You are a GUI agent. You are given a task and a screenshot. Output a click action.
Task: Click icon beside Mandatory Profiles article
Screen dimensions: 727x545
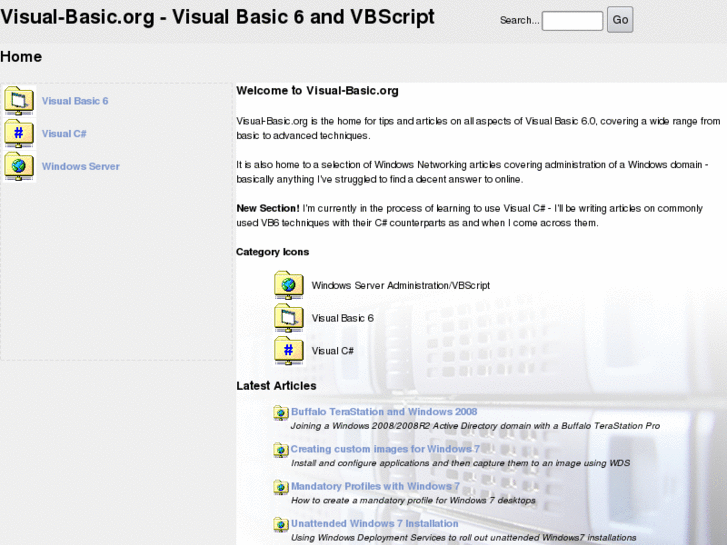(x=281, y=487)
